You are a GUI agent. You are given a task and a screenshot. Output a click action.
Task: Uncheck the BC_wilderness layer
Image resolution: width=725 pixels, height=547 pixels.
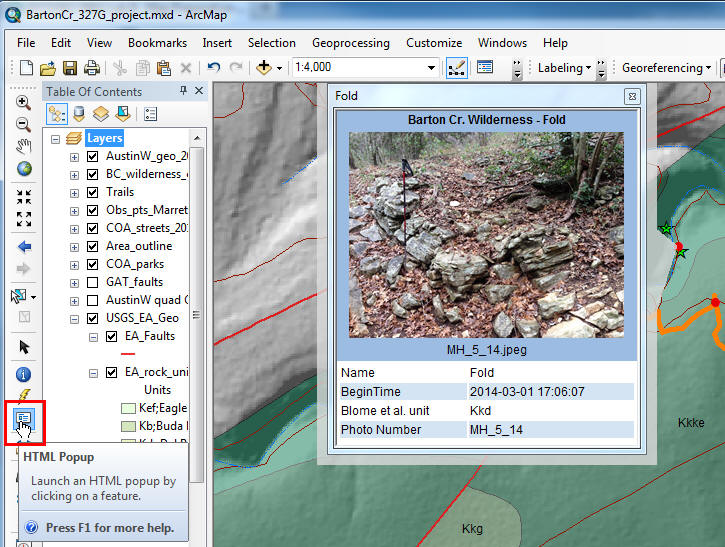92,174
